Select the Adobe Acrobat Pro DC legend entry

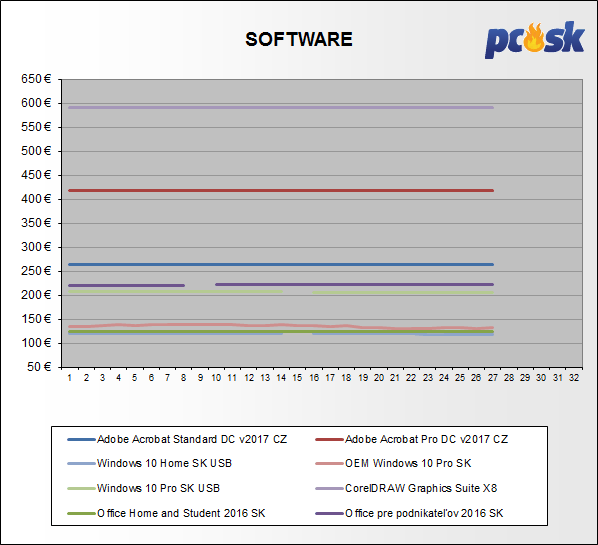click(412, 439)
